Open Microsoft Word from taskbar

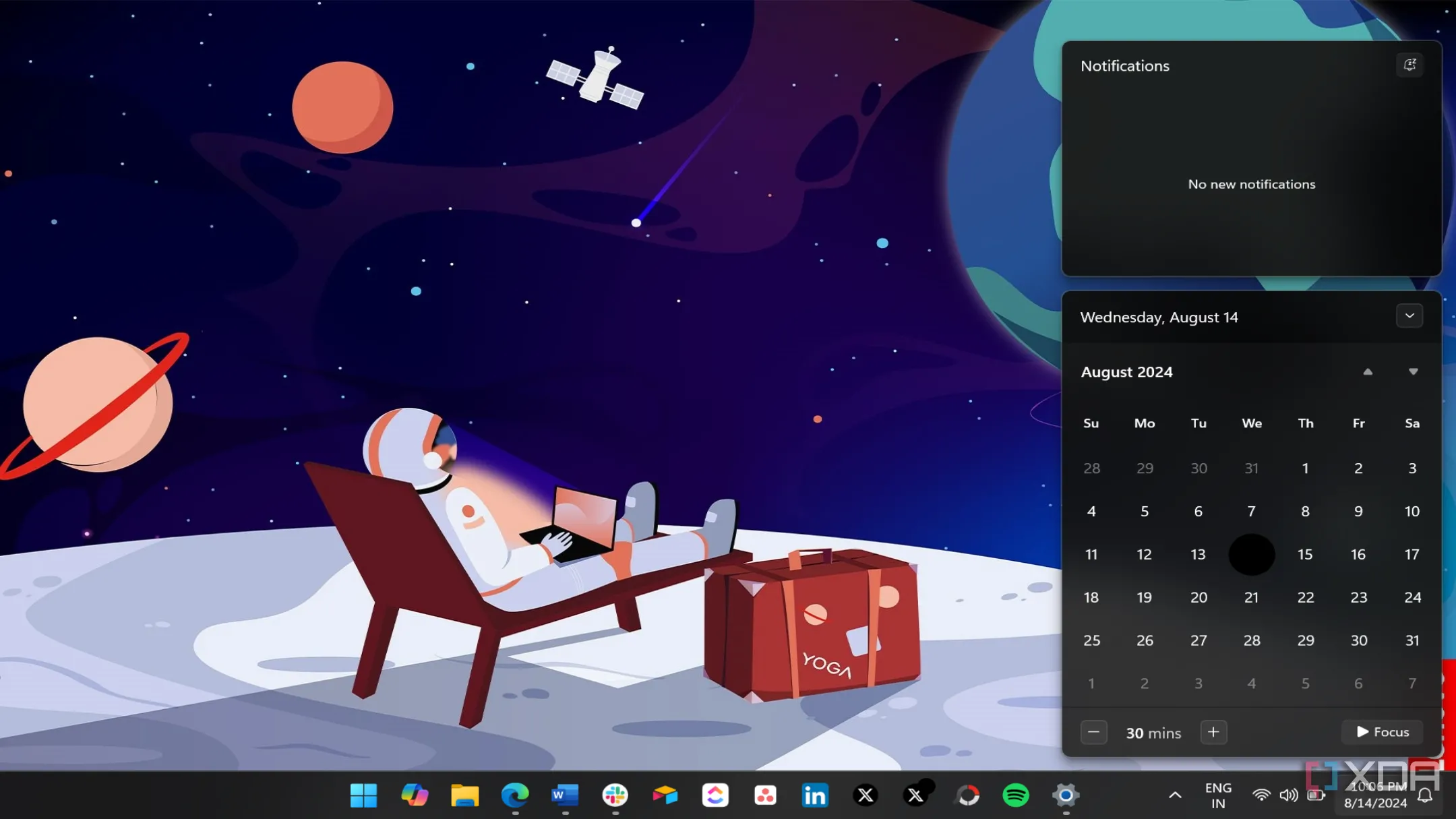click(565, 795)
